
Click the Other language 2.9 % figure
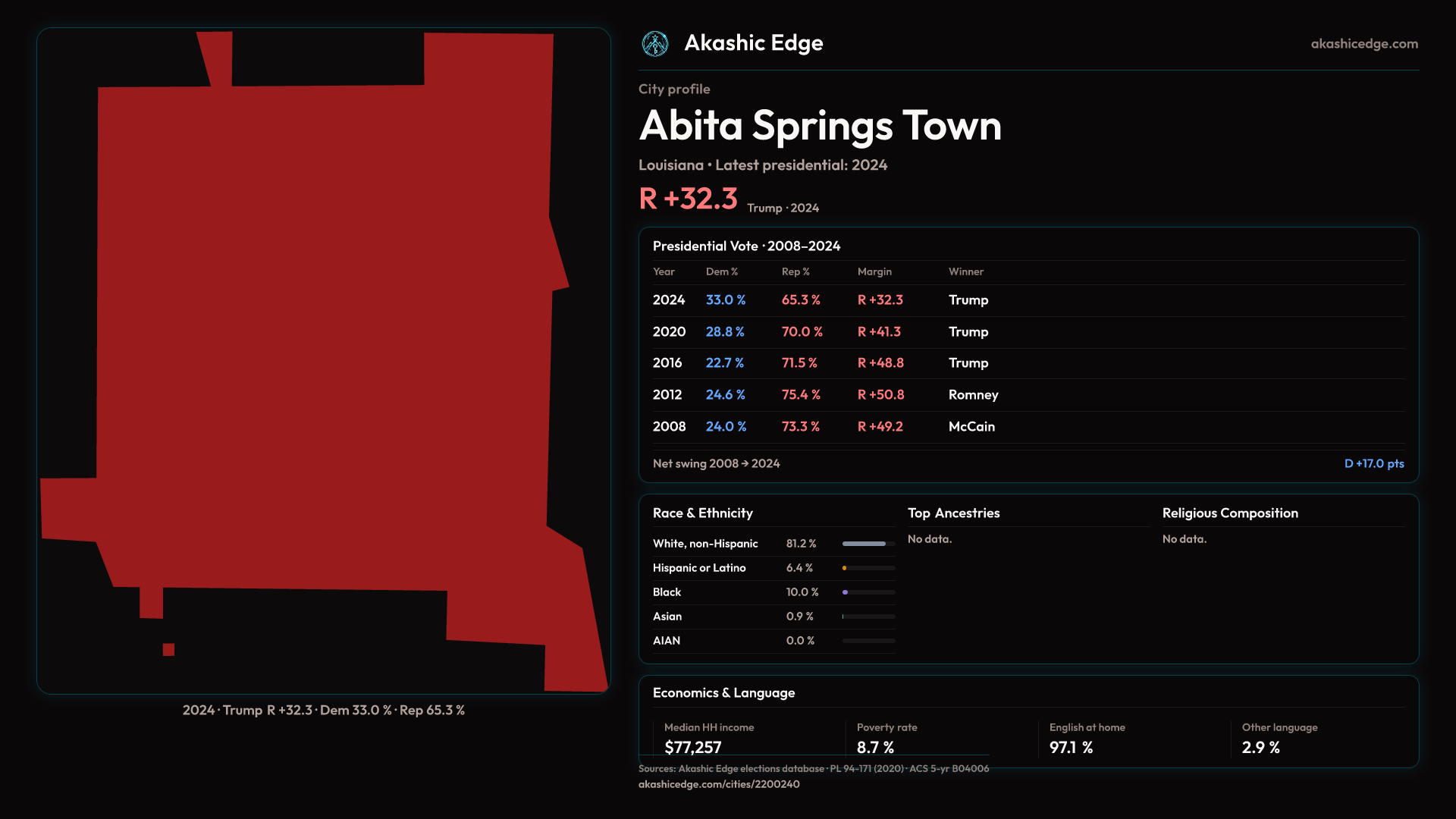pyautogui.click(x=1260, y=748)
